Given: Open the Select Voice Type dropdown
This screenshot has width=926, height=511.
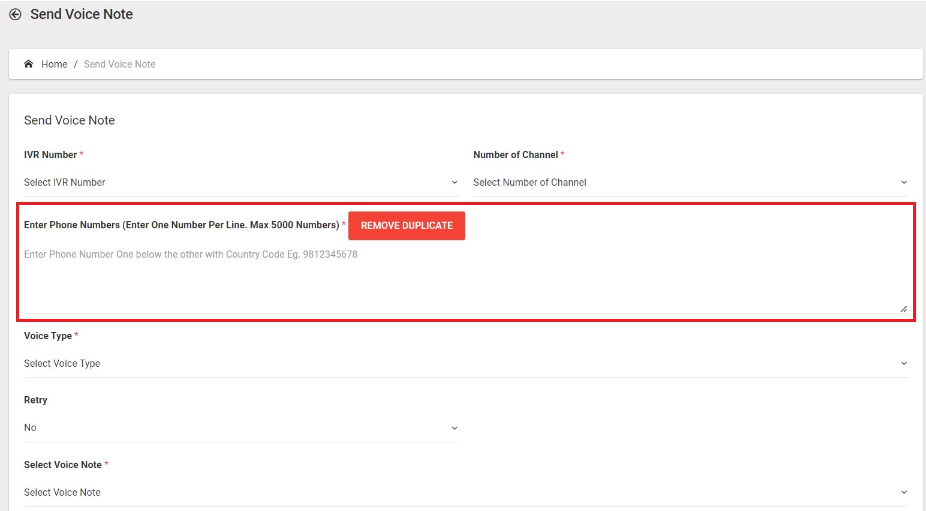Looking at the screenshot, I should (465, 363).
